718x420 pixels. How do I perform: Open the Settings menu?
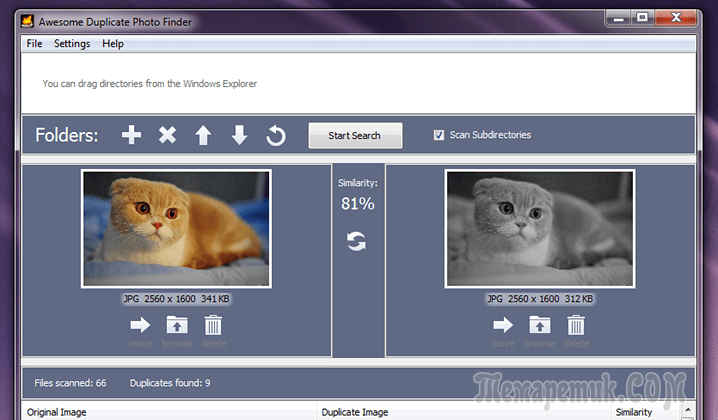click(x=72, y=44)
